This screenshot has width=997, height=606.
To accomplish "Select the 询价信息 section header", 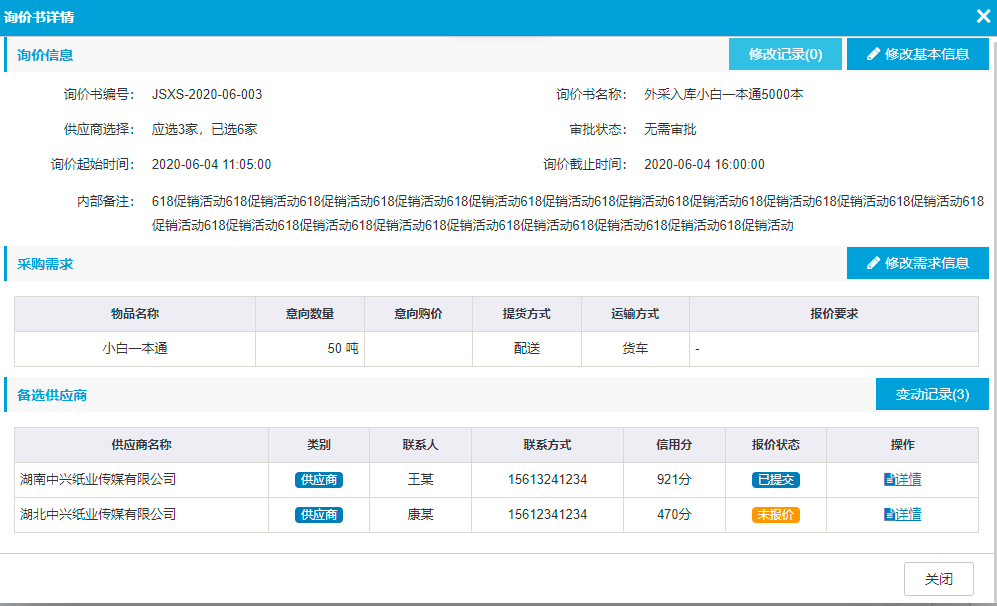I will pyautogui.click(x=45, y=55).
